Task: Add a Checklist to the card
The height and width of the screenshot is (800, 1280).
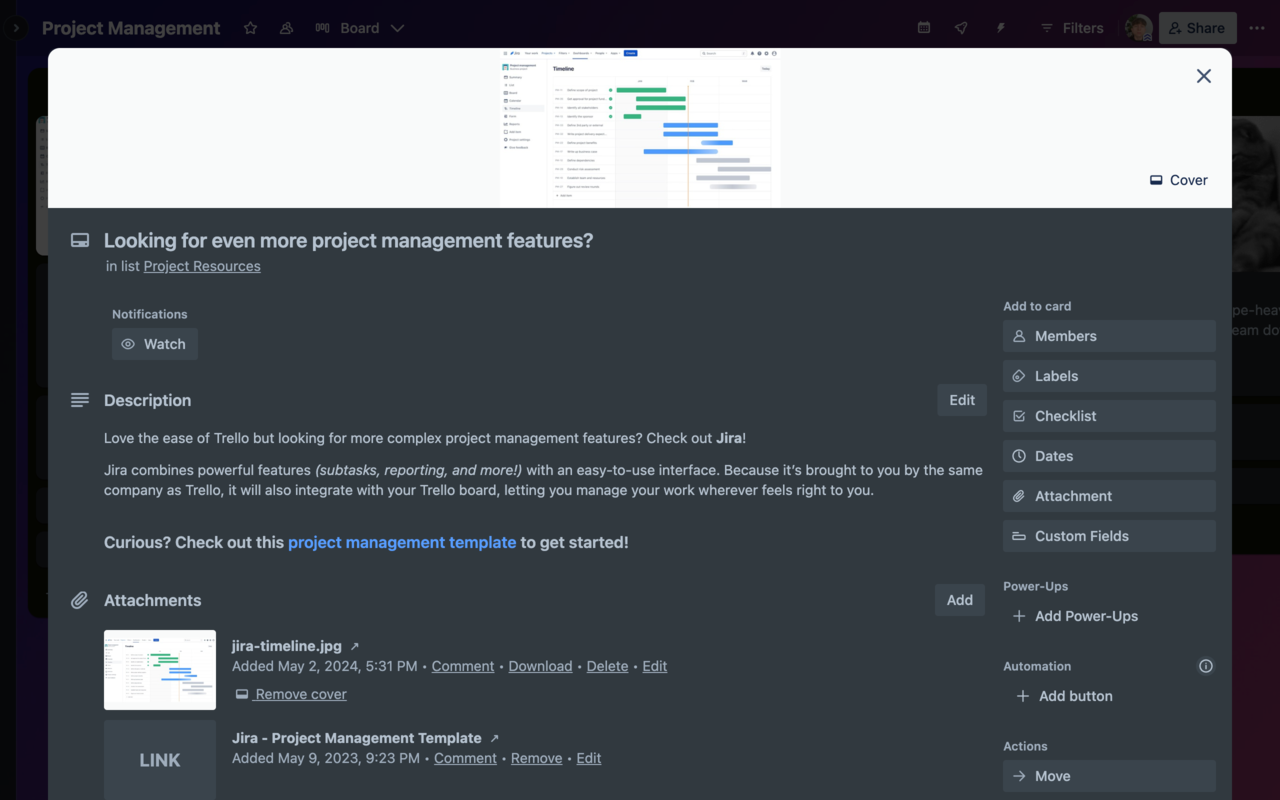Action: click(1108, 416)
